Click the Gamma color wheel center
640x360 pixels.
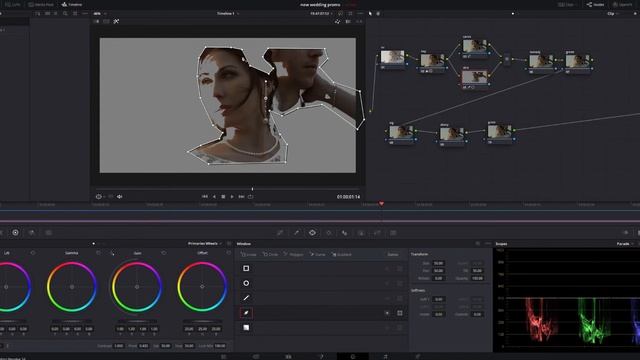[x=72, y=287]
